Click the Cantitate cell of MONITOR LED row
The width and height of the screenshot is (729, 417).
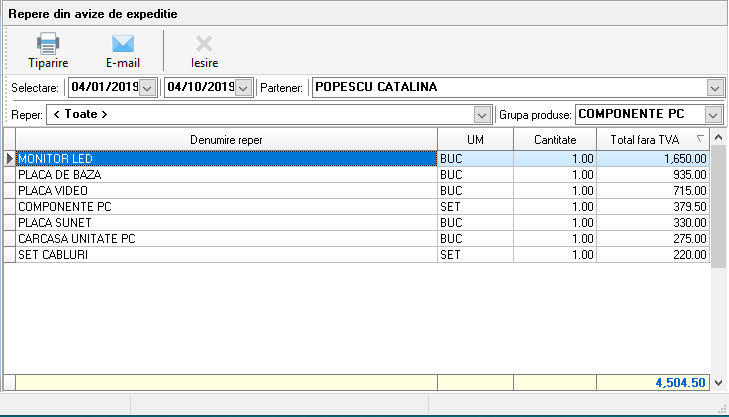[x=555, y=159]
